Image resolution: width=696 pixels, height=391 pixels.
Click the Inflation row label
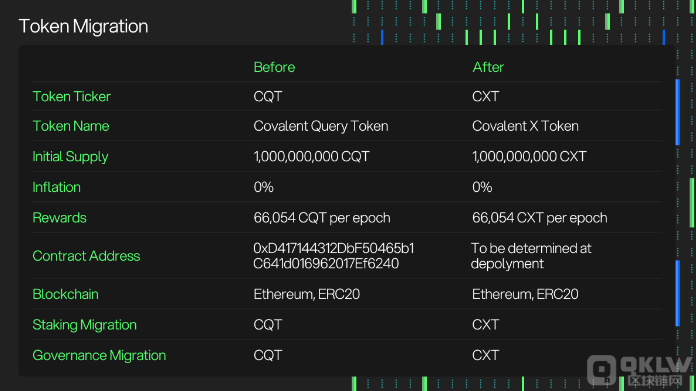pos(56,187)
